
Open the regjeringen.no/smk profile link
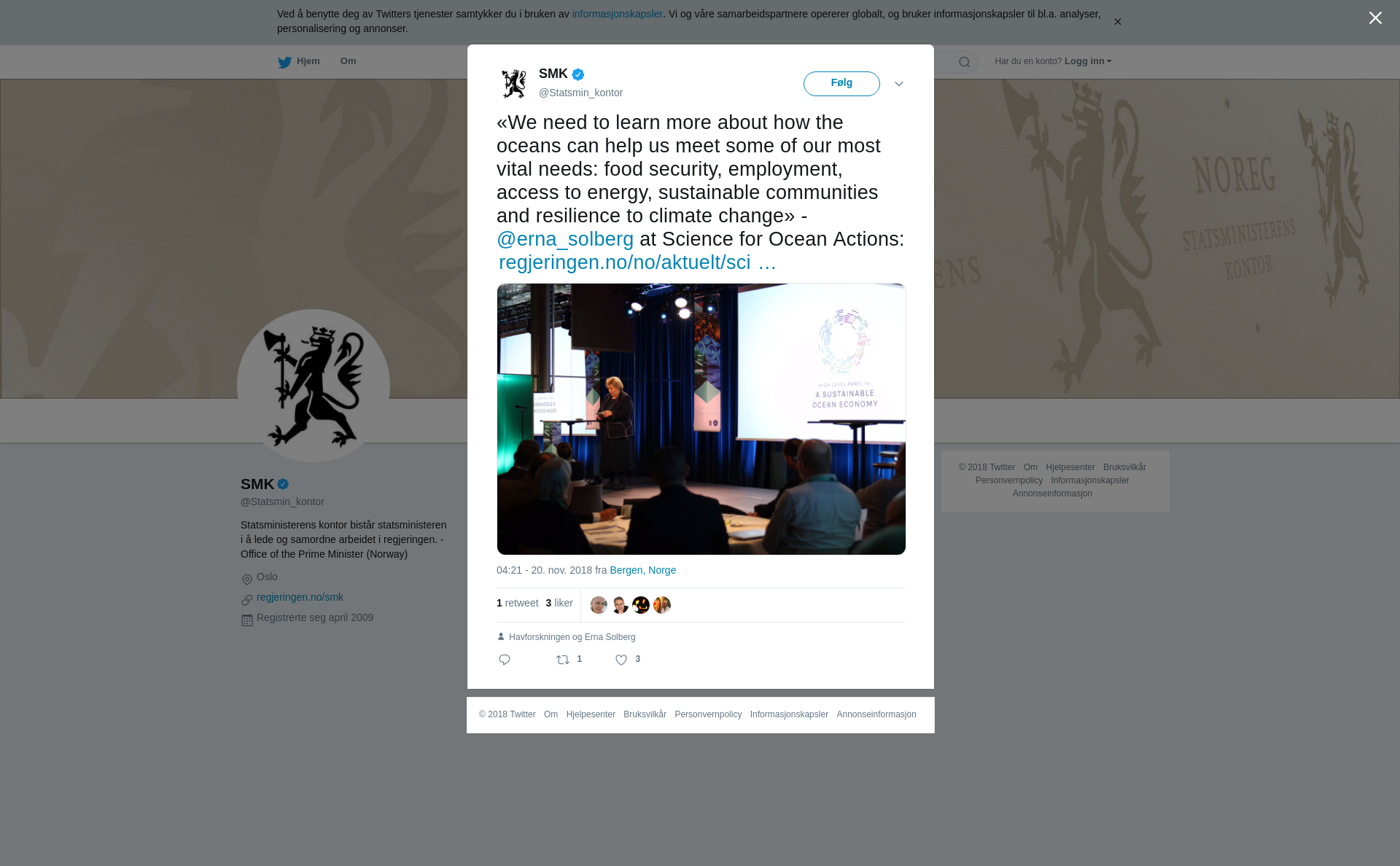300,597
